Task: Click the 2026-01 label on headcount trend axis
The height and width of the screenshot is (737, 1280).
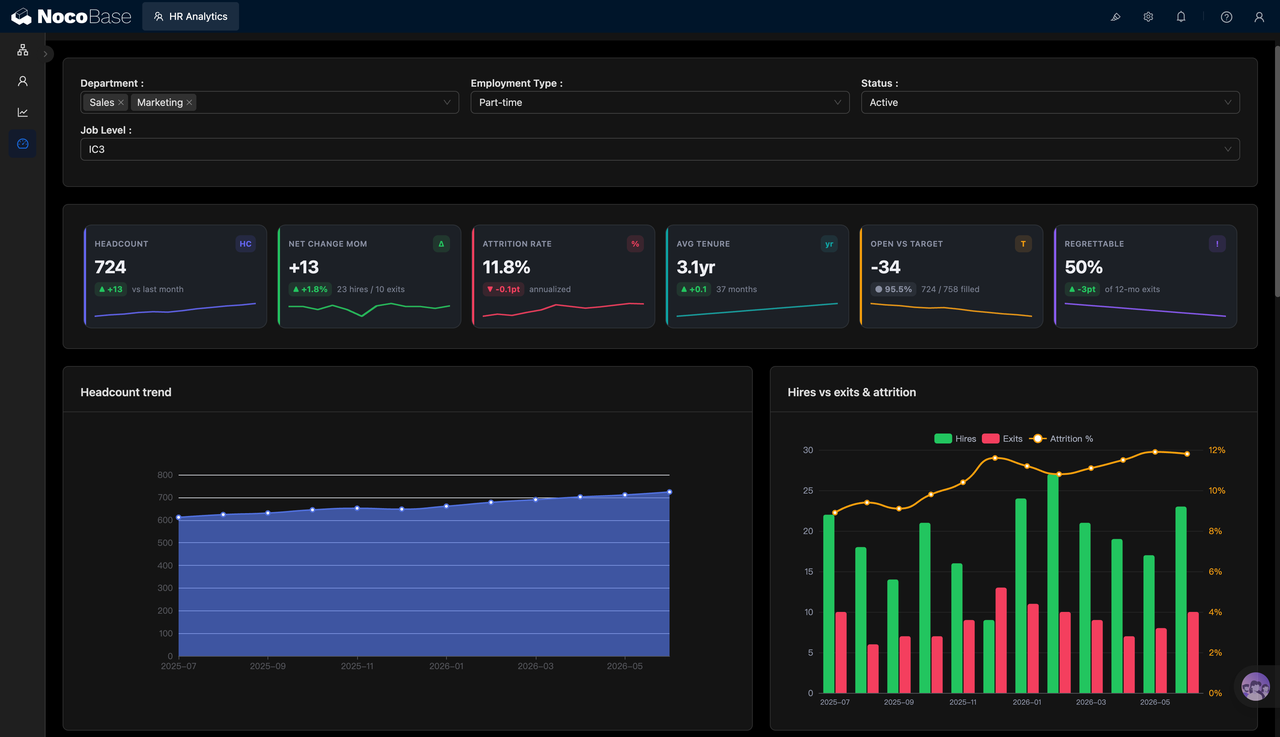Action: 446,666
